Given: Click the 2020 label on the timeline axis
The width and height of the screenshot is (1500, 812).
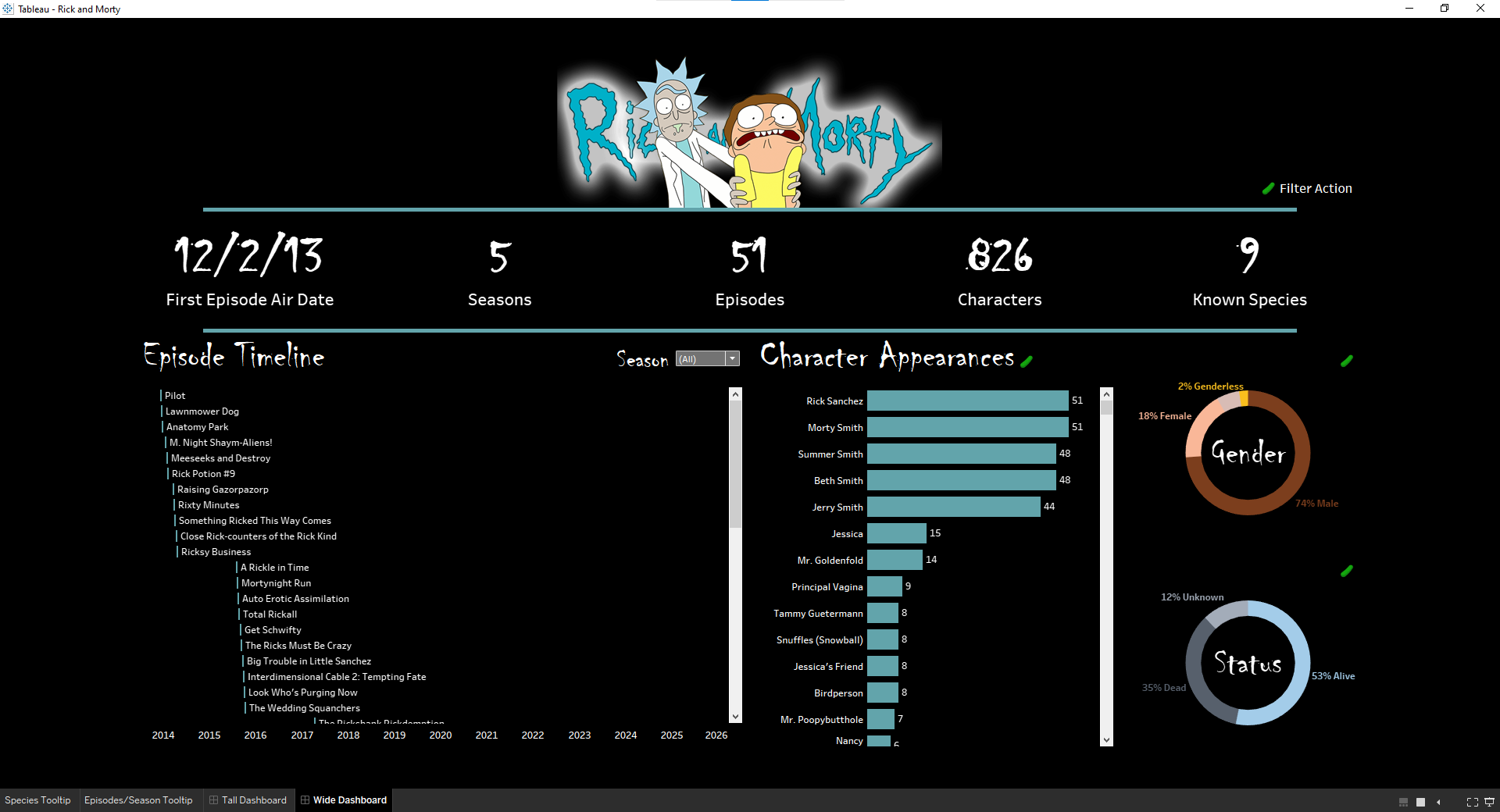Looking at the screenshot, I should pos(441,735).
